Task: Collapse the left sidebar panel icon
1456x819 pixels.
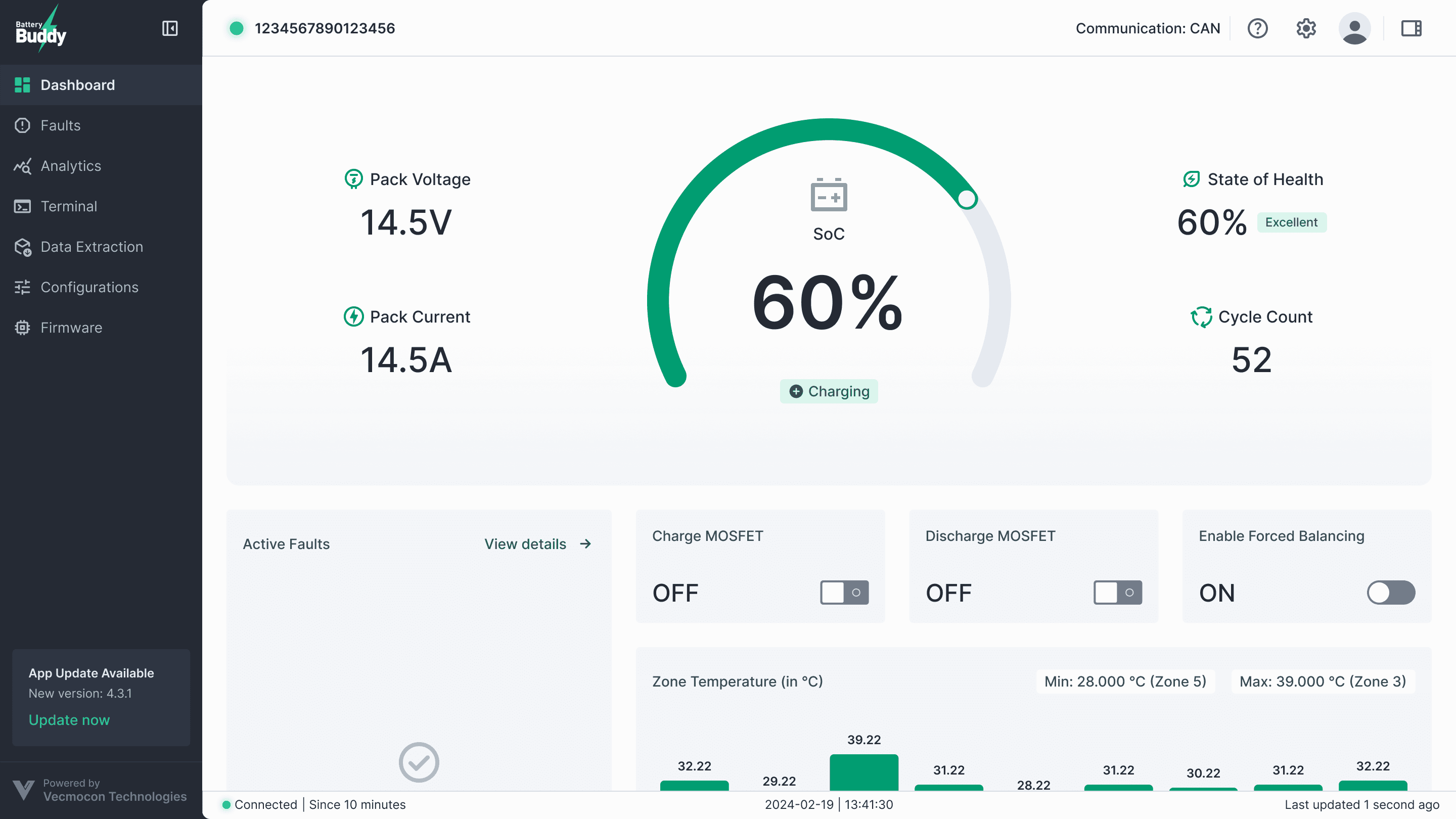Action: coord(169,28)
